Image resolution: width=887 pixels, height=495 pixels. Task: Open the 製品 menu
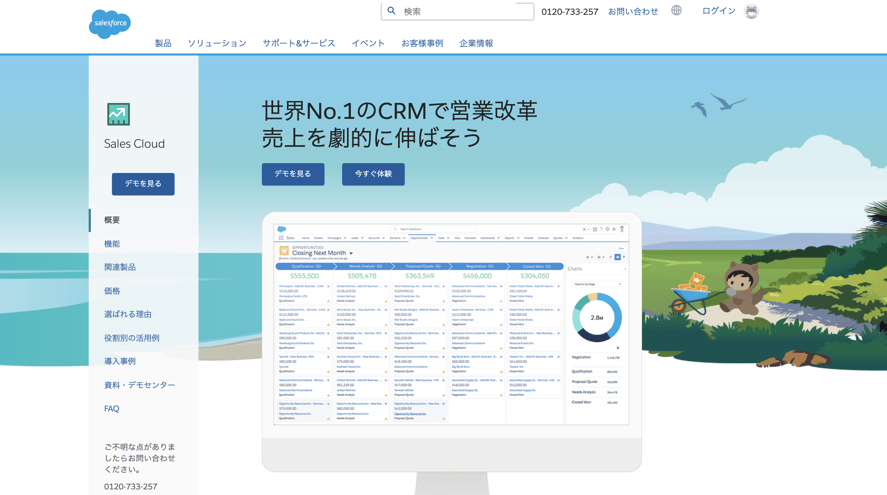point(163,43)
